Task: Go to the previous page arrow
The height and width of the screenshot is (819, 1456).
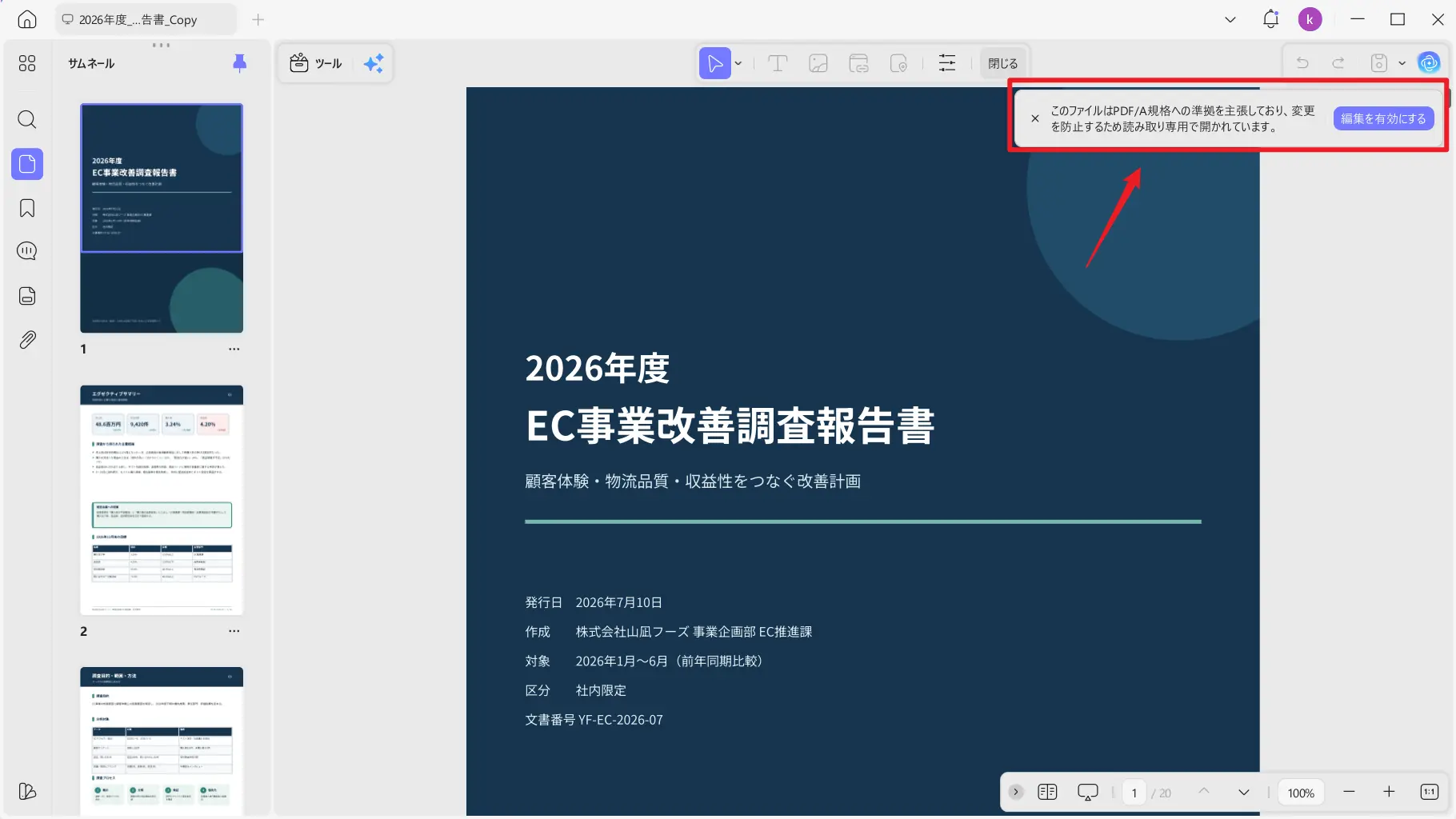Action: 1204,792
